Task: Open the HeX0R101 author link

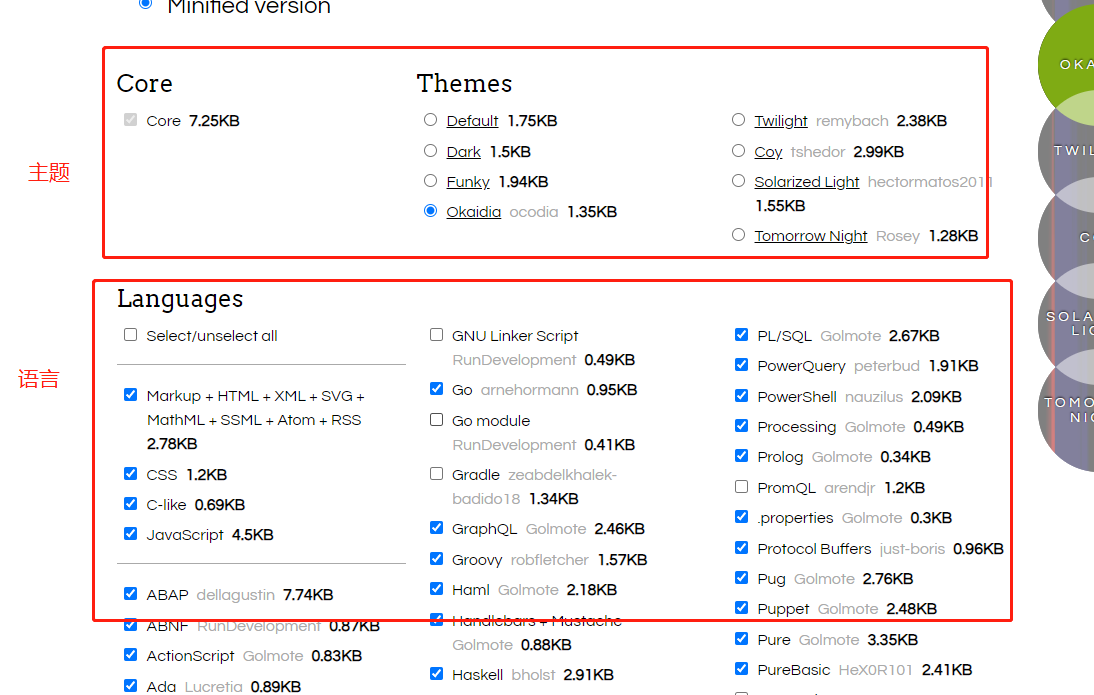Action: (876, 670)
